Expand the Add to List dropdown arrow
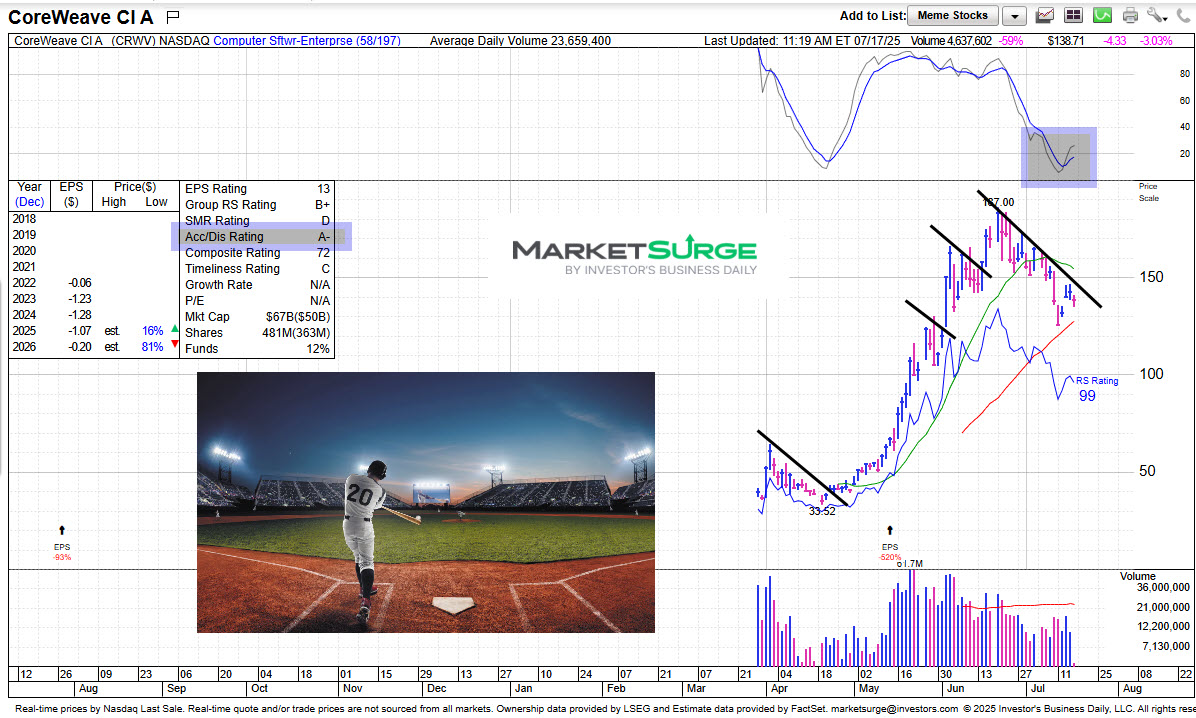This screenshot has width=1196, height=718. point(1014,16)
